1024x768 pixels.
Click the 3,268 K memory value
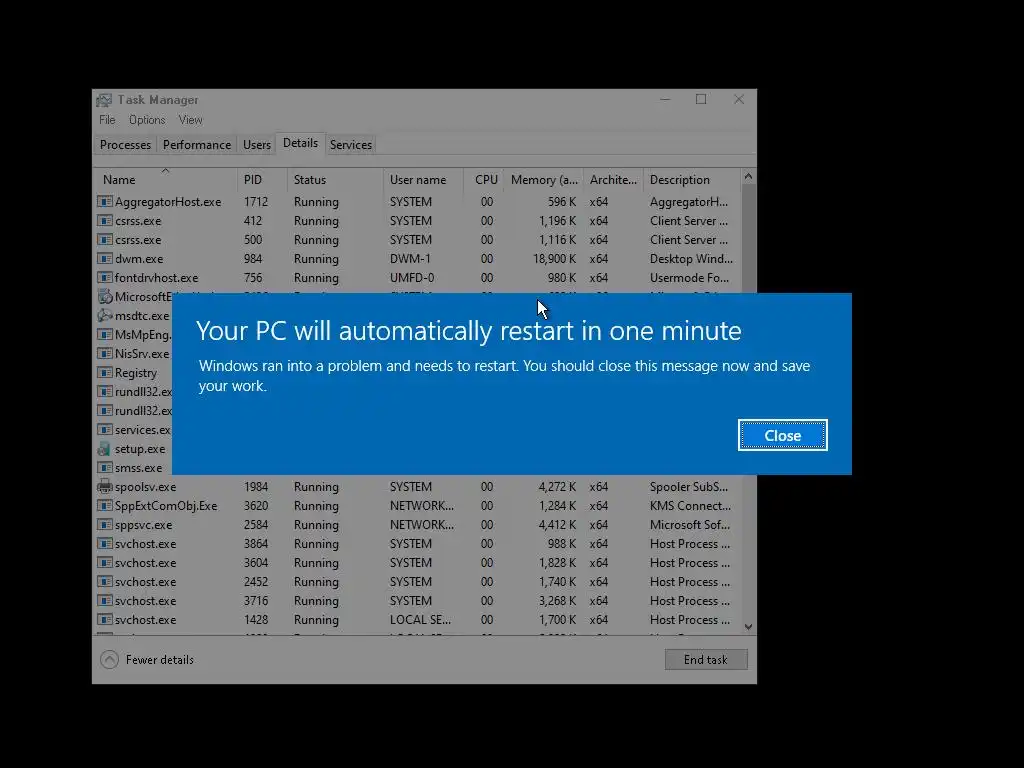[557, 600]
